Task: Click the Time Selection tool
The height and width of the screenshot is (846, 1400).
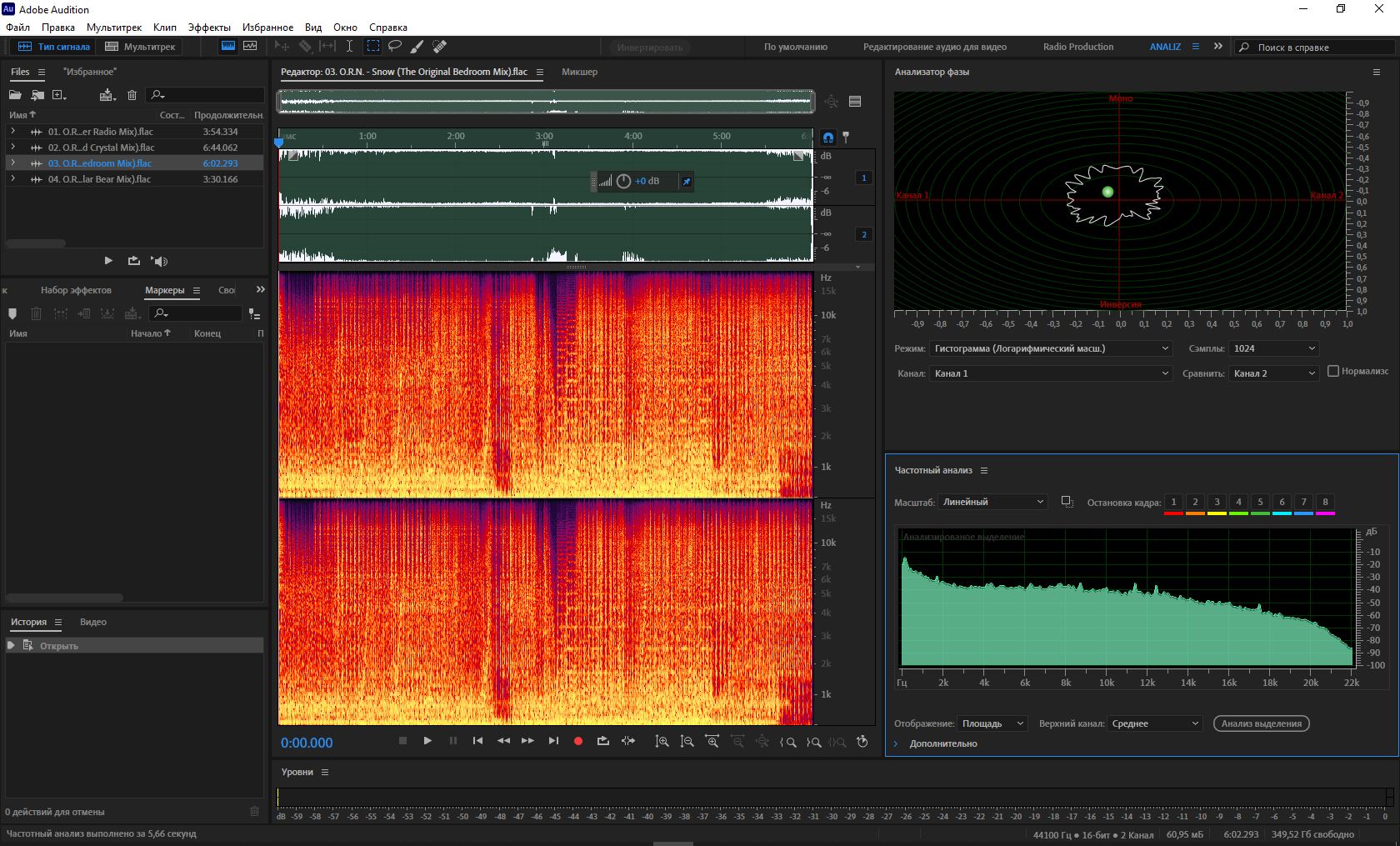Action: 349,47
